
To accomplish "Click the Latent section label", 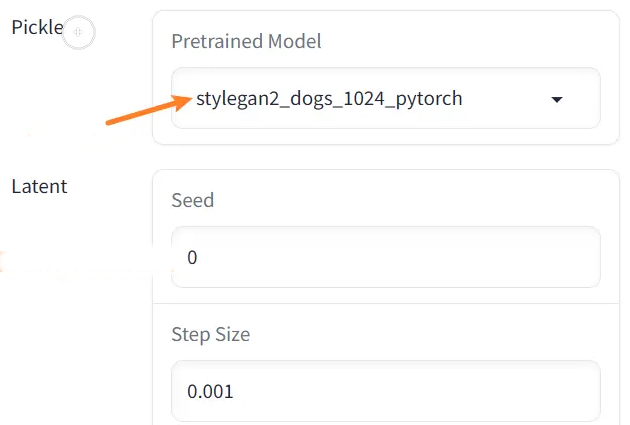I will pyautogui.click(x=39, y=186).
